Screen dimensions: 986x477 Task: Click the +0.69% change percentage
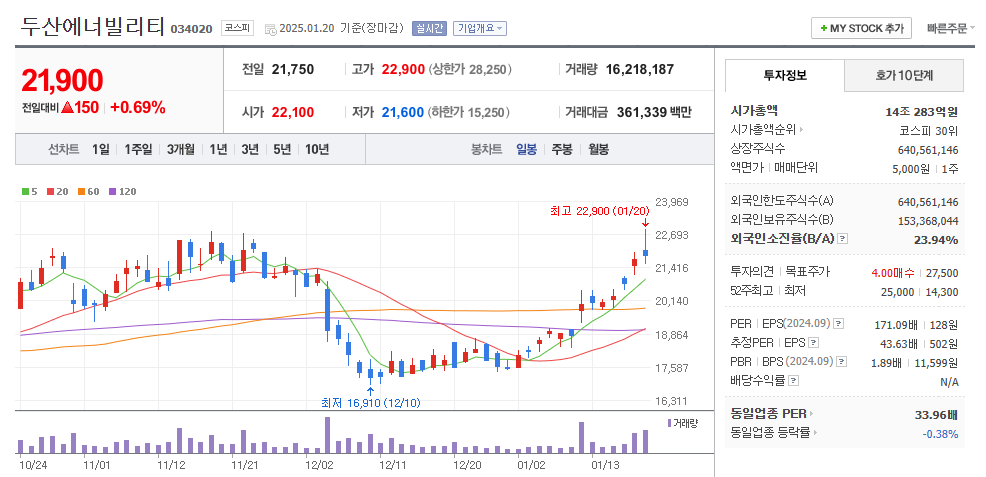click(138, 107)
